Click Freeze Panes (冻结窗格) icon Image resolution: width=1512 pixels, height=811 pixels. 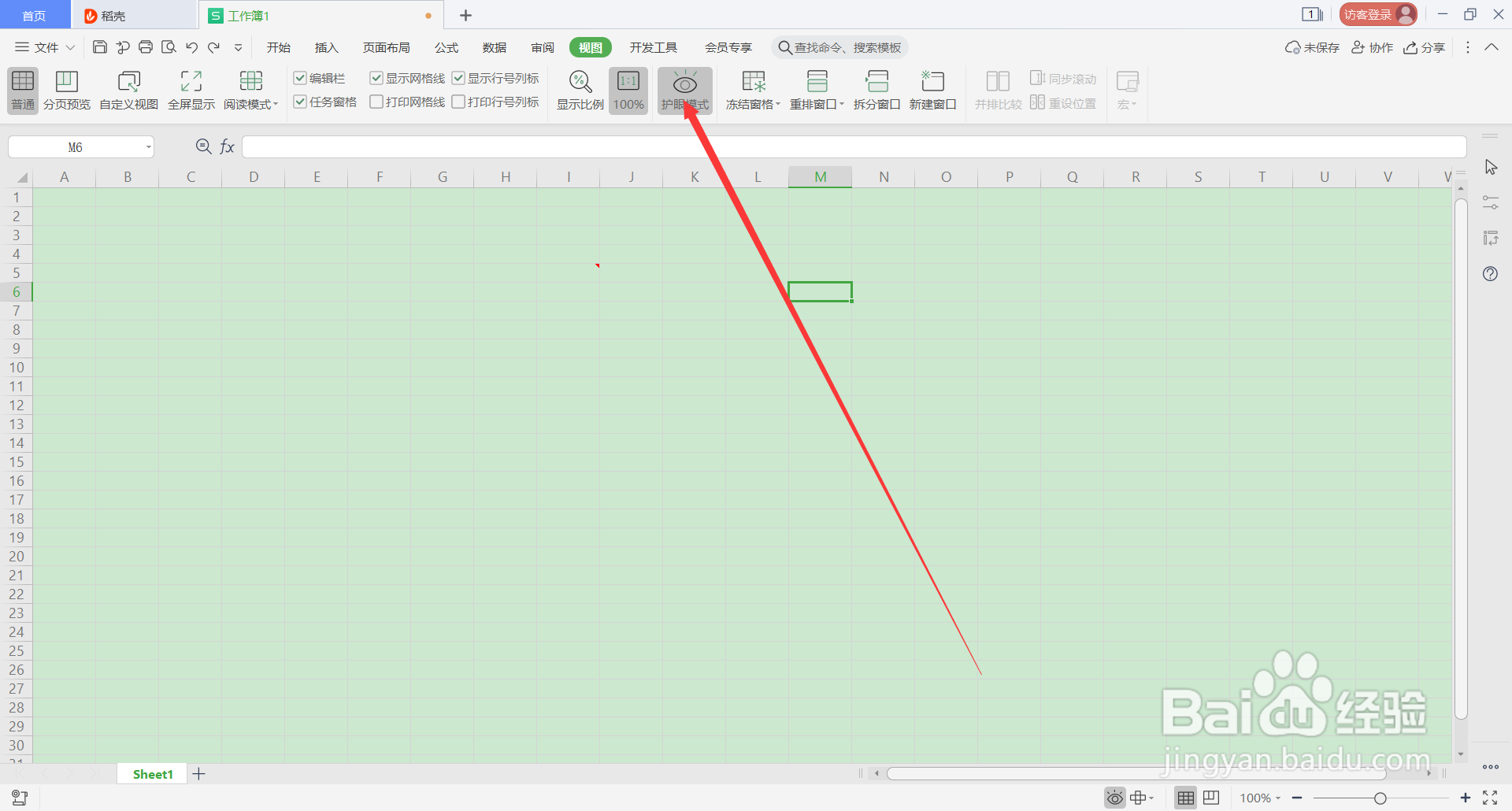pos(754,81)
